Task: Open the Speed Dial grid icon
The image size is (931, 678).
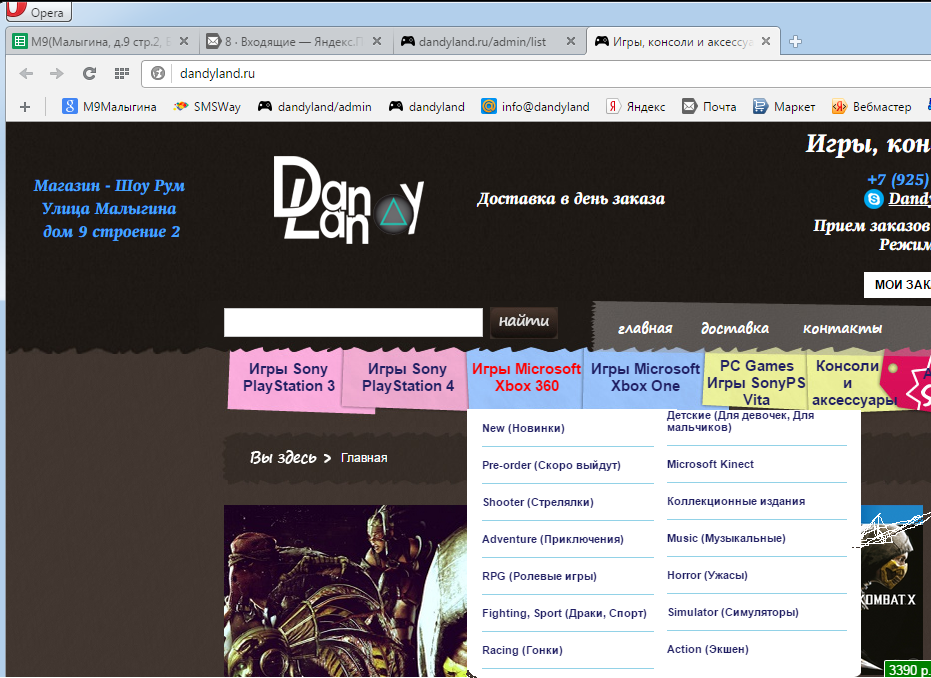Action: click(x=121, y=74)
